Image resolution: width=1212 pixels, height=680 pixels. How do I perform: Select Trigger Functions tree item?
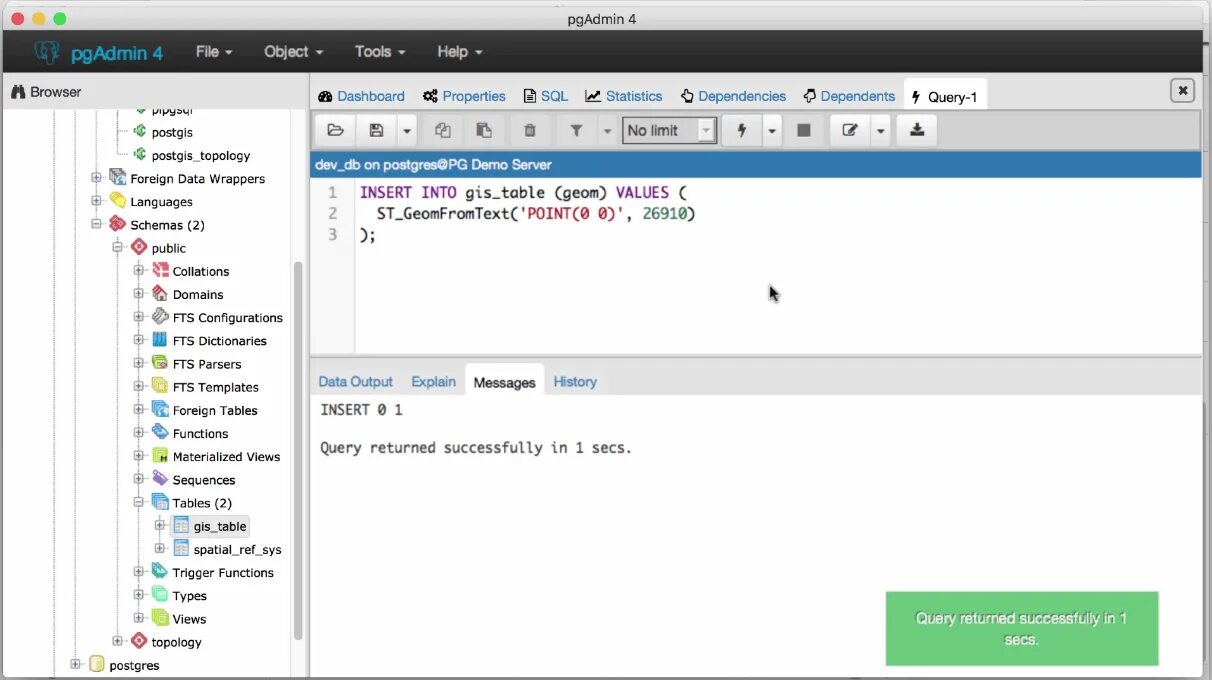222,572
